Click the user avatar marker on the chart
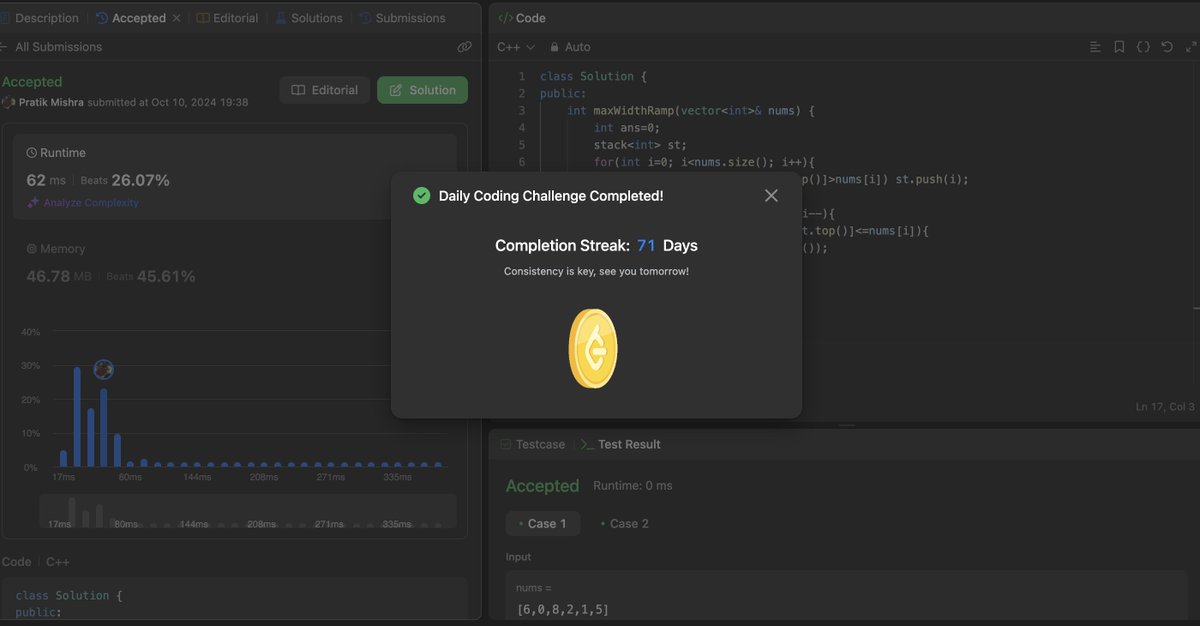This screenshot has width=1200, height=626. click(103, 370)
